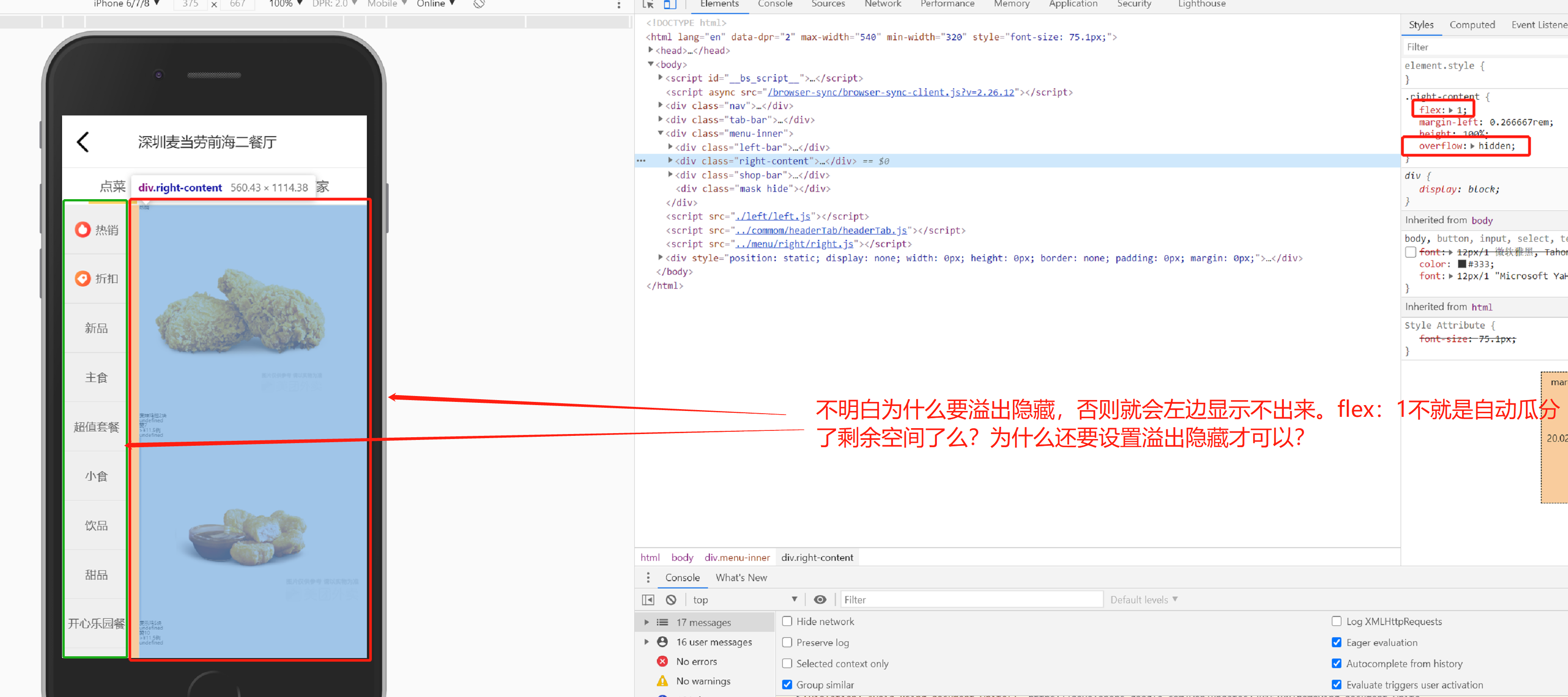Select the 折扣 category in left bar
The image size is (1568, 697).
tap(96, 278)
